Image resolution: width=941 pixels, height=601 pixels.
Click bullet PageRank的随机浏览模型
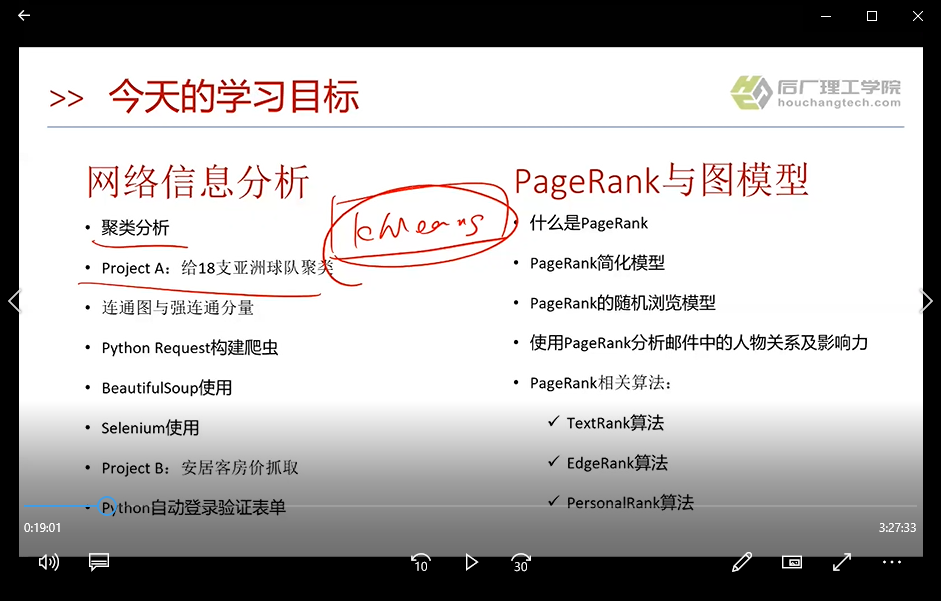[x=622, y=303]
